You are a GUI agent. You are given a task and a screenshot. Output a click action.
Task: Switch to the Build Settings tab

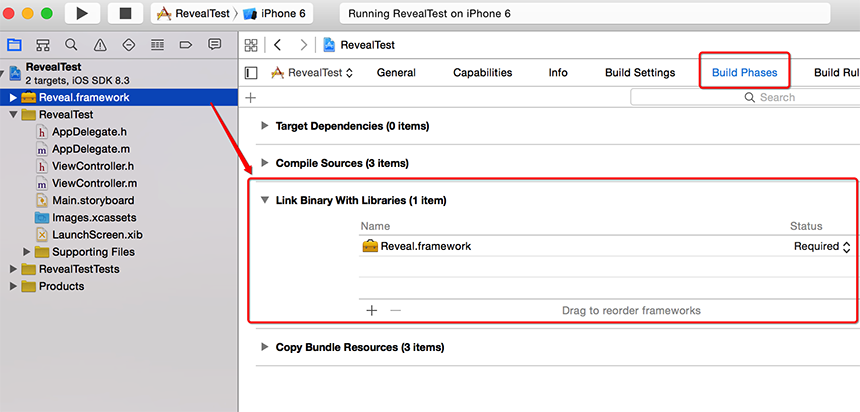(x=640, y=72)
